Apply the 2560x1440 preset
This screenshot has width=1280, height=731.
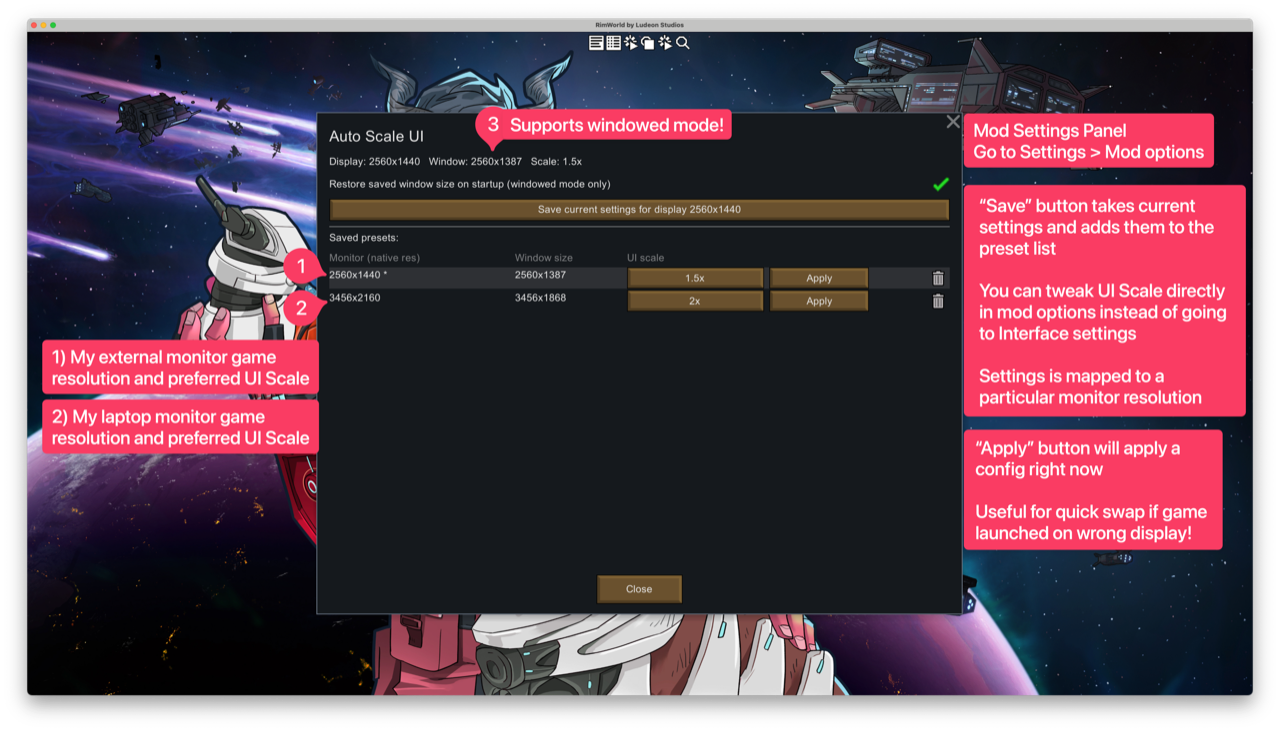pos(819,278)
